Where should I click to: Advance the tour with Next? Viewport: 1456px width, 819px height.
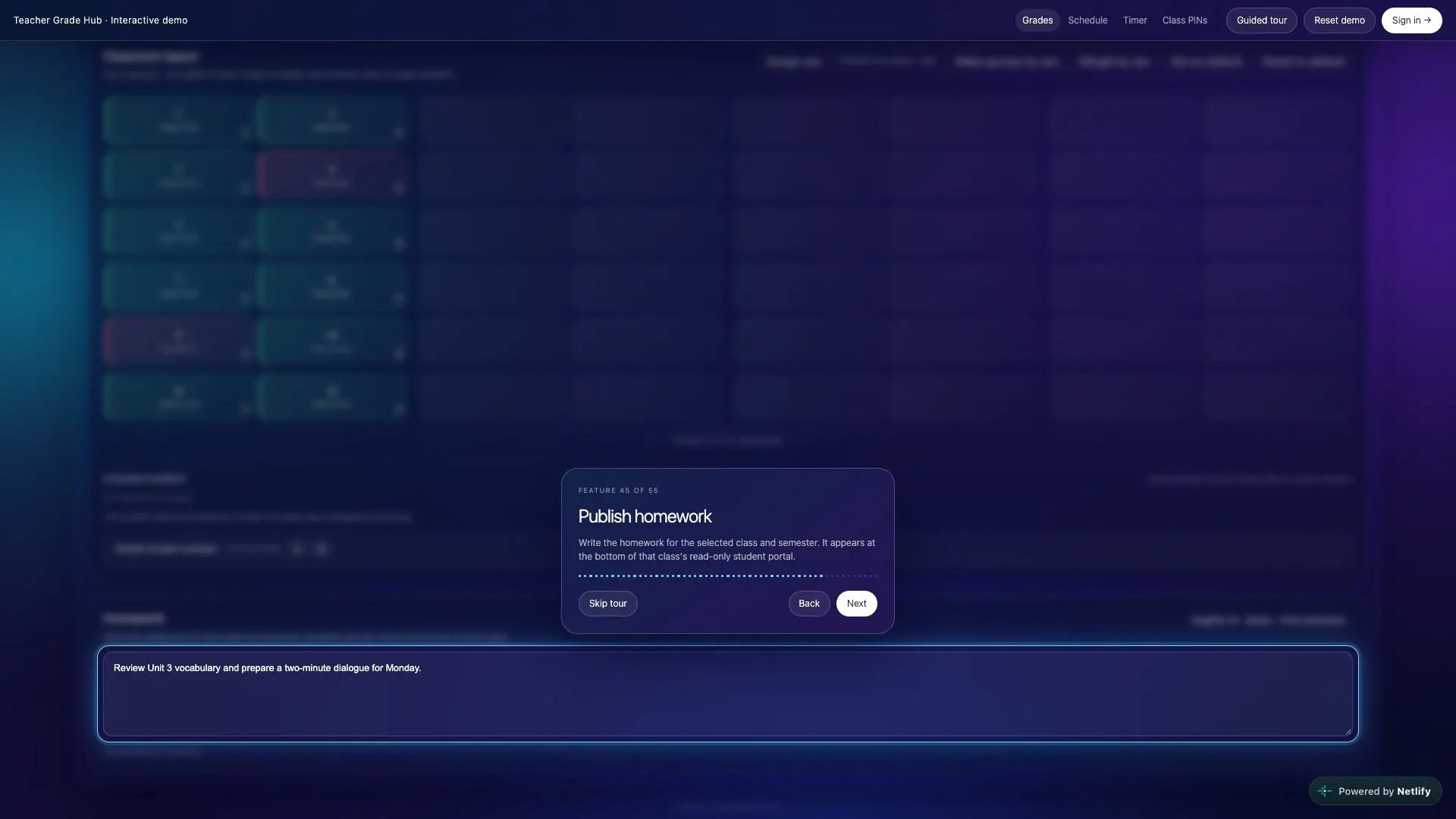[x=856, y=604]
